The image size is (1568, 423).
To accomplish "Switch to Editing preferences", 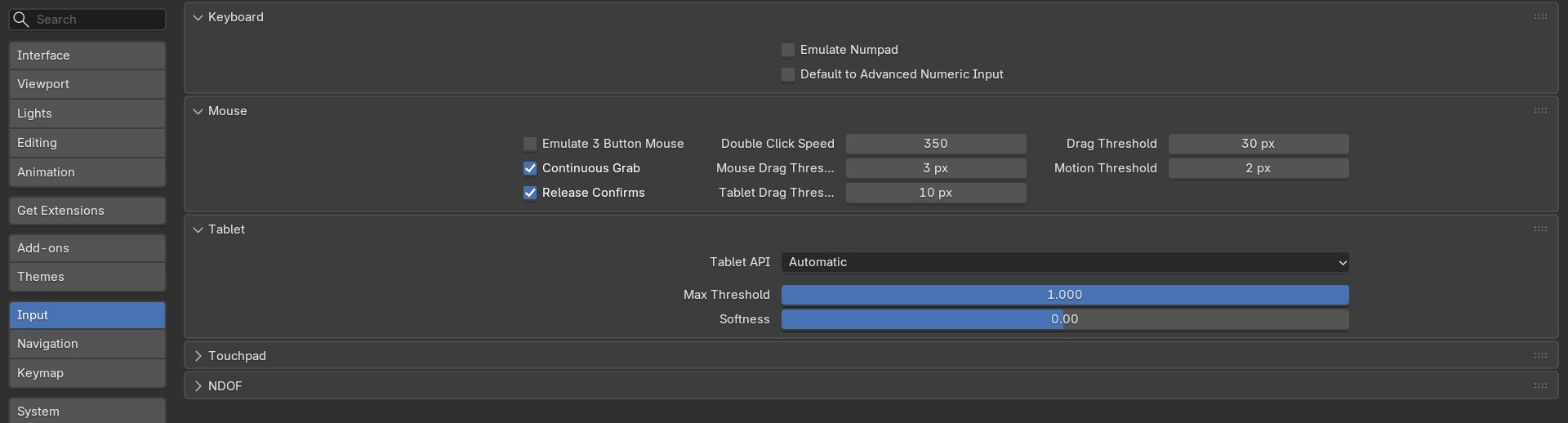I will [87, 143].
